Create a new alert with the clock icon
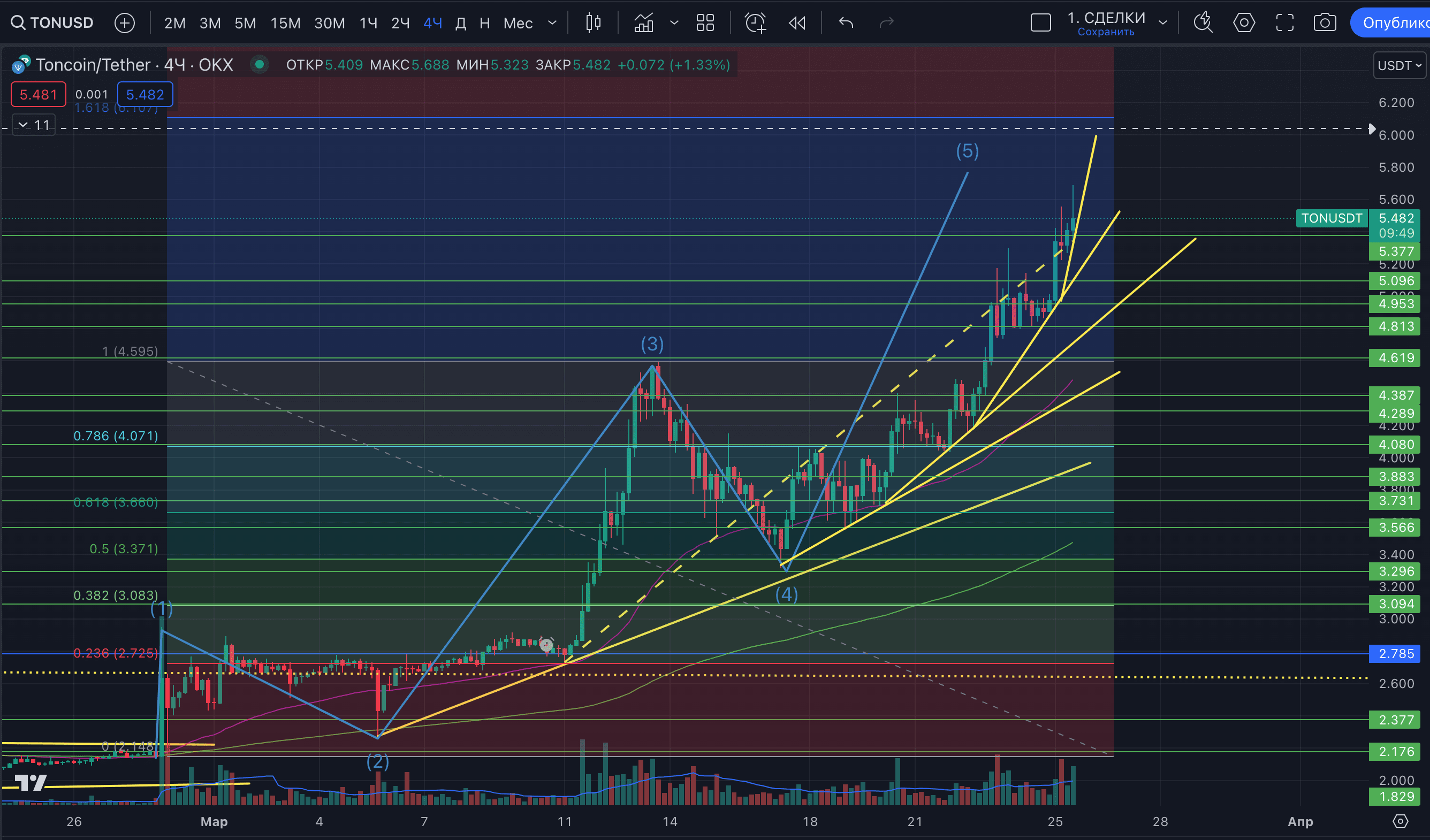 (755, 22)
